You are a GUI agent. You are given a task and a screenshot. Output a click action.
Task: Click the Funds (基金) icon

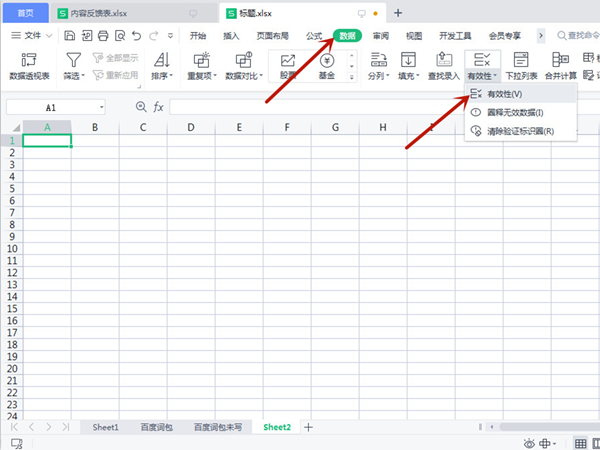click(x=327, y=62)
